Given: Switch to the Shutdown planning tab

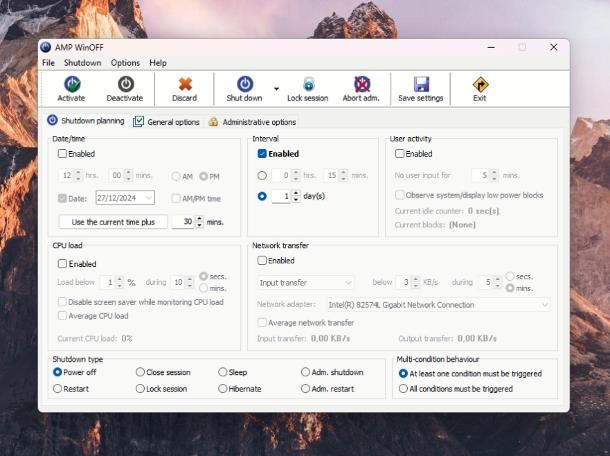Looking at the screenshot, I should pos(86,121).
